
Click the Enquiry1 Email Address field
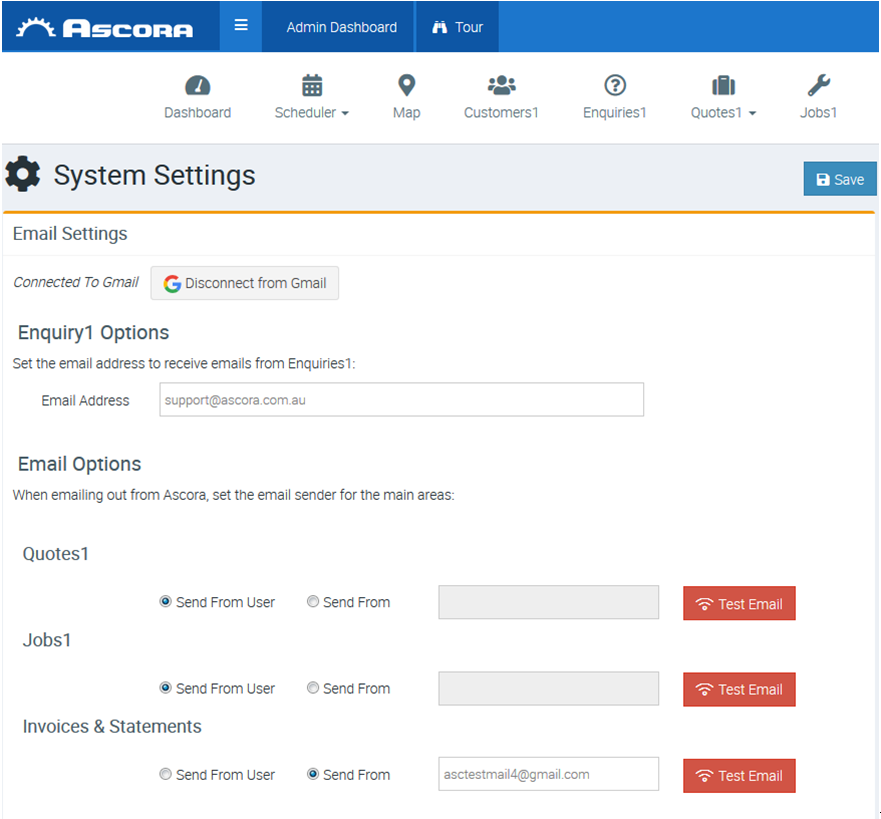(401, 400)
